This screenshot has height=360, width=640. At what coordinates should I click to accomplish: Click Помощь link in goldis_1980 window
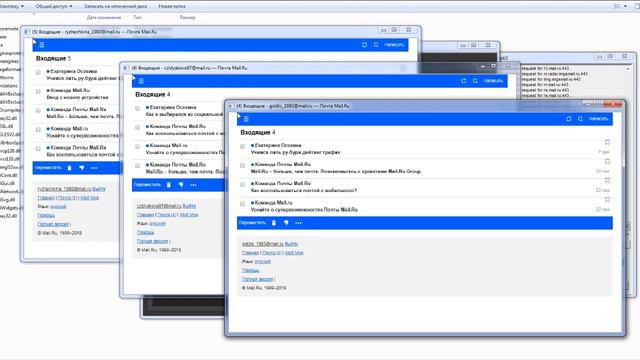[250, 270]
